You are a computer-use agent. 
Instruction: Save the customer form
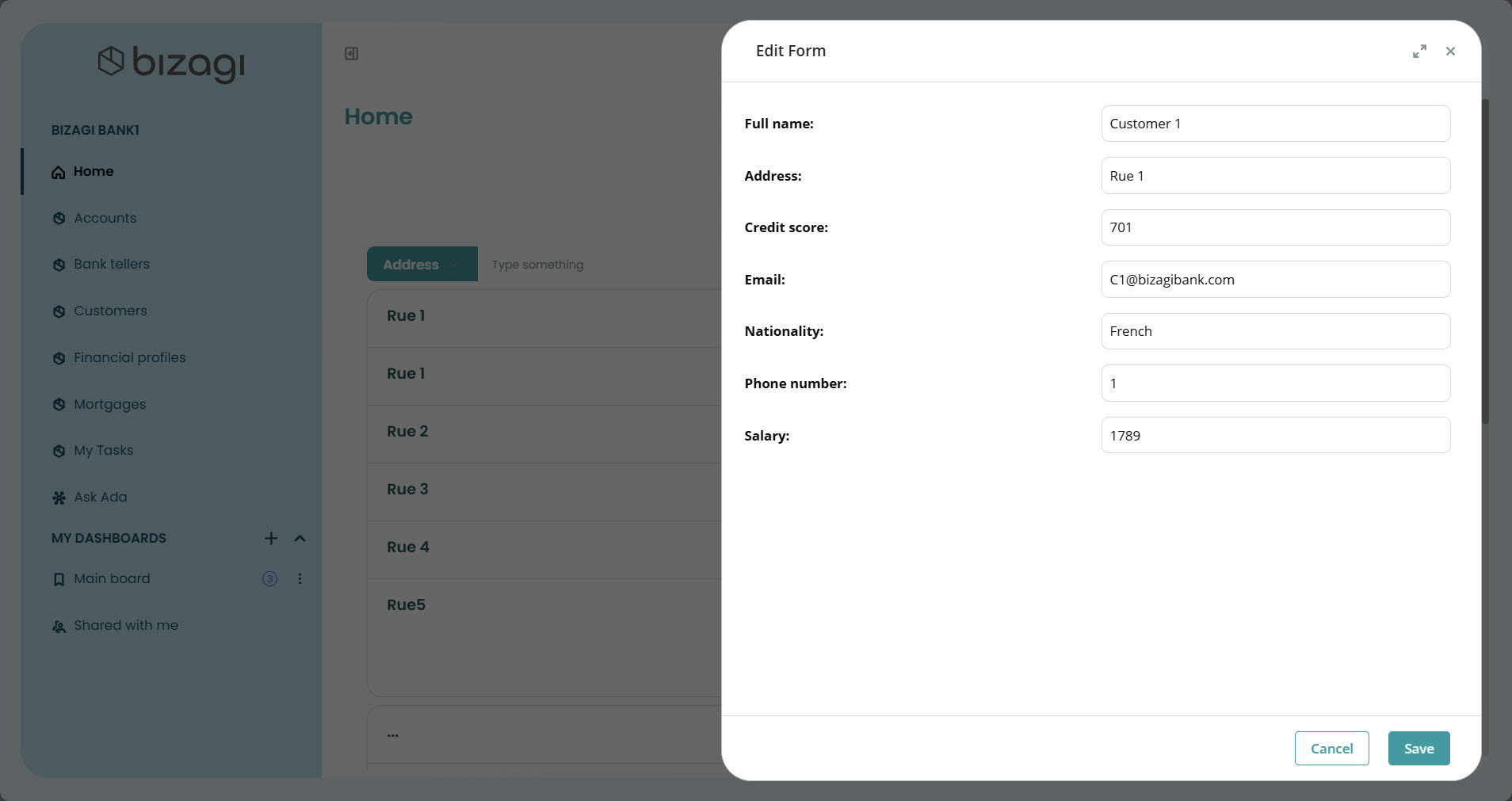tap(1417, 748)
